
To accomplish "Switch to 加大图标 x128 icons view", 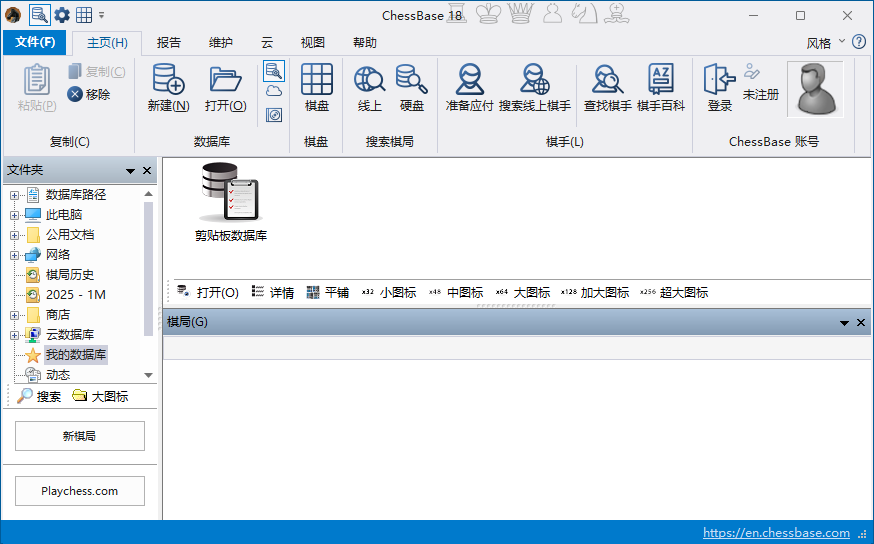I will (x=595, y=293).
